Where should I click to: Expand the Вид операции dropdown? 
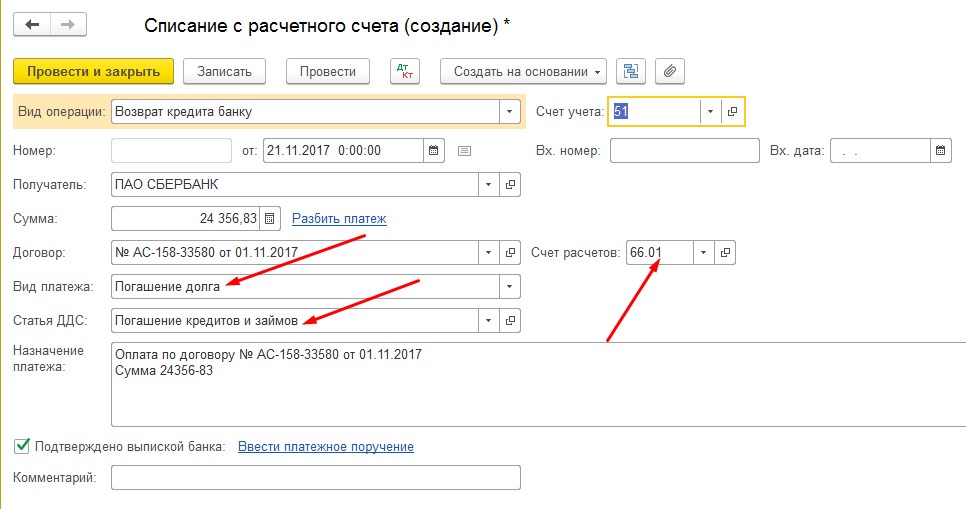point(510,111)
